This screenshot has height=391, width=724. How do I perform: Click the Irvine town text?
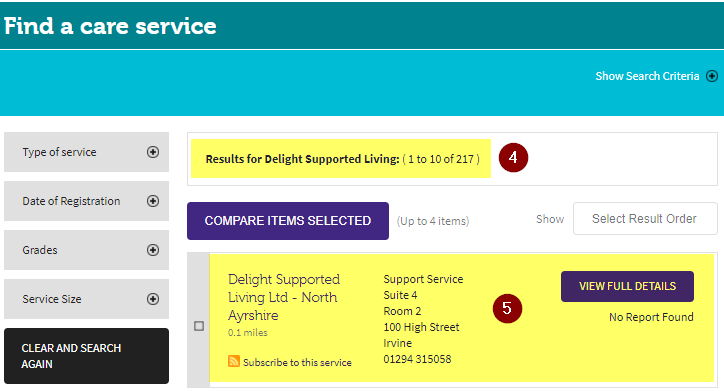[x=397, y=343]
